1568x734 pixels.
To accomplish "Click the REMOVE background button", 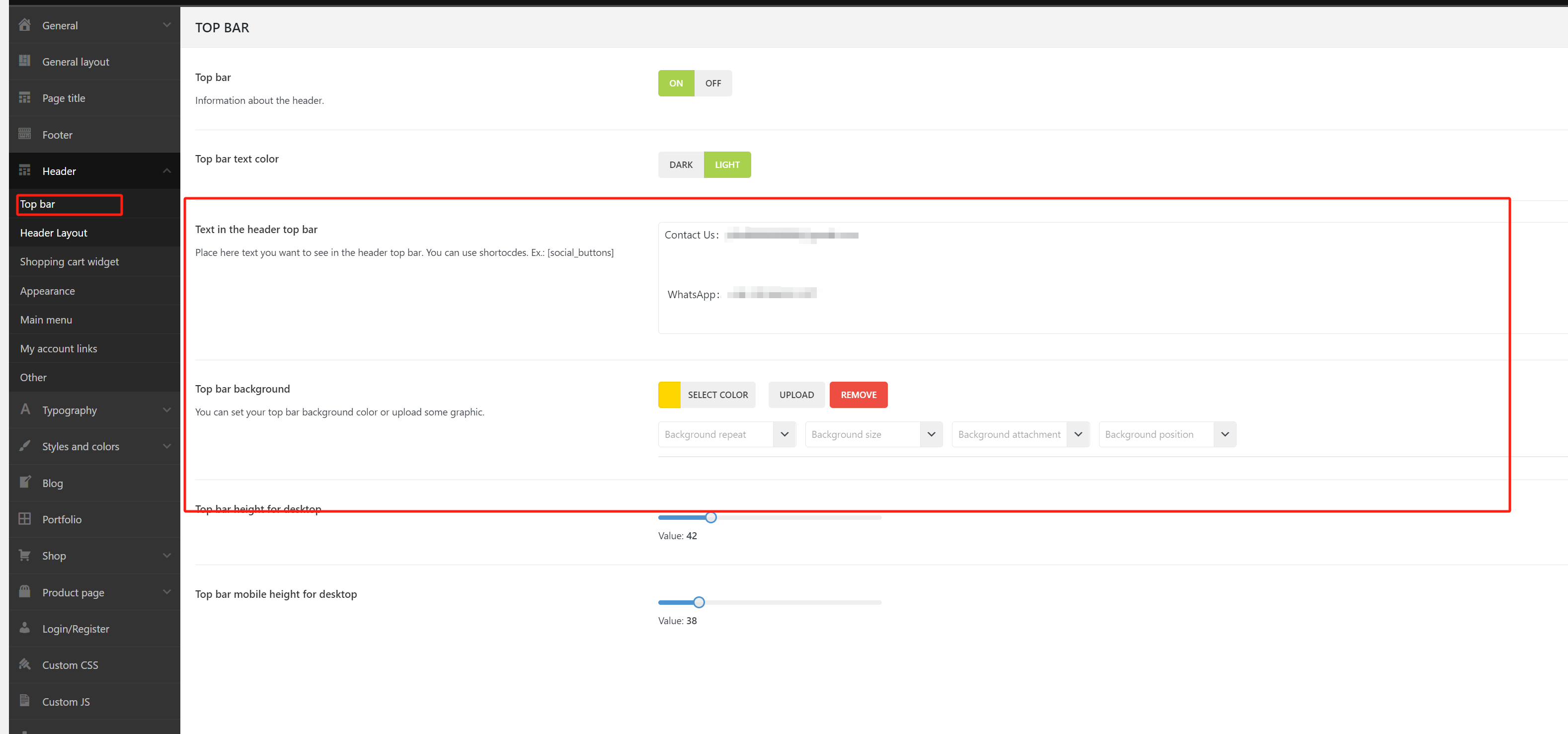I will coord(858,395).
